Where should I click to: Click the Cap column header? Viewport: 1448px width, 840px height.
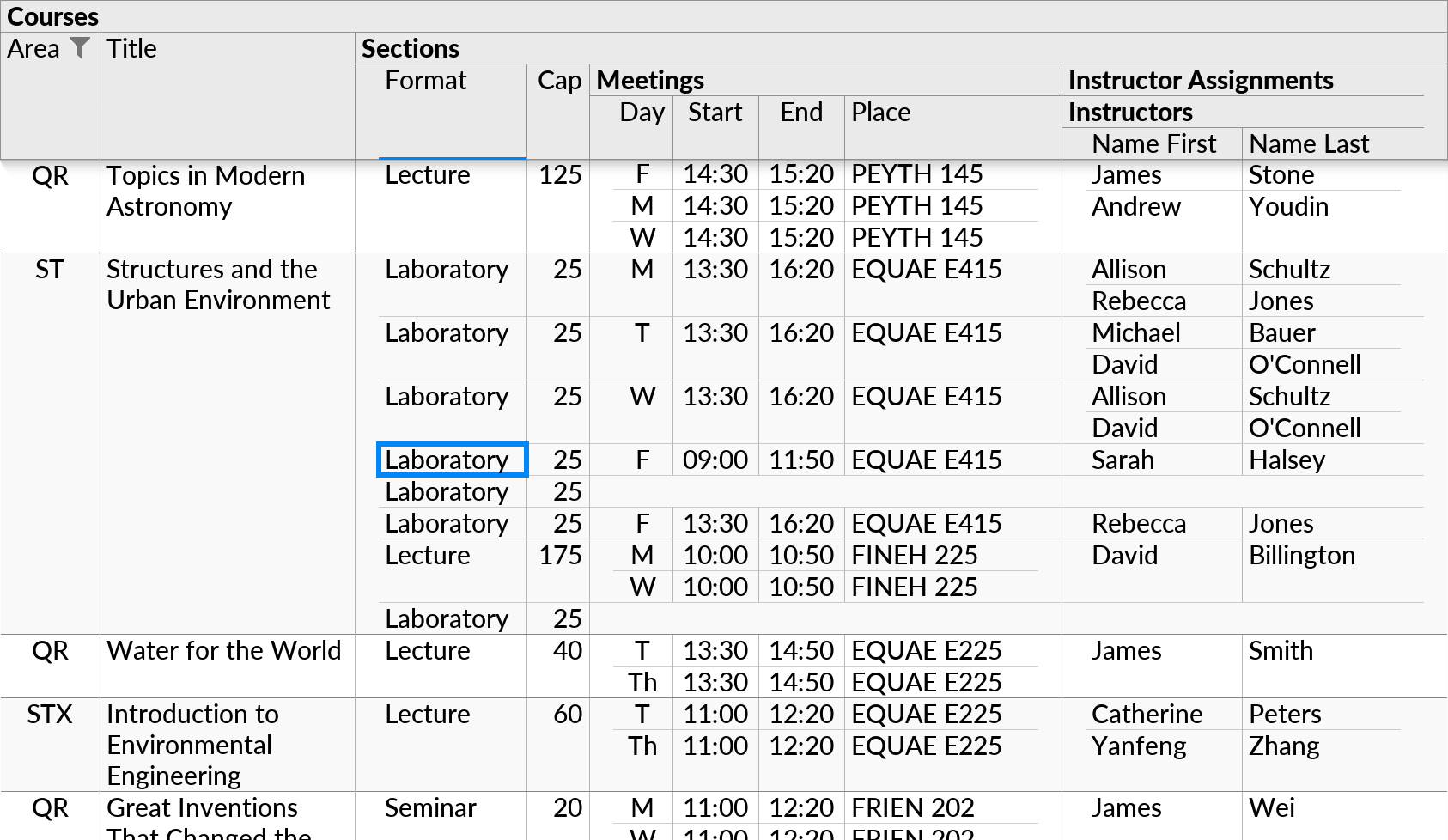557,81
